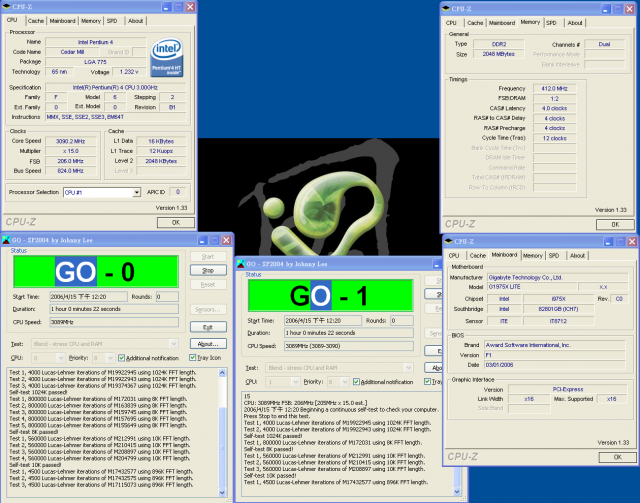Click OK in CPU-Z Memory window
Image resolution: width=640 pixels, height=503 pixels.
pyautogui.click(x=615, y=225)
